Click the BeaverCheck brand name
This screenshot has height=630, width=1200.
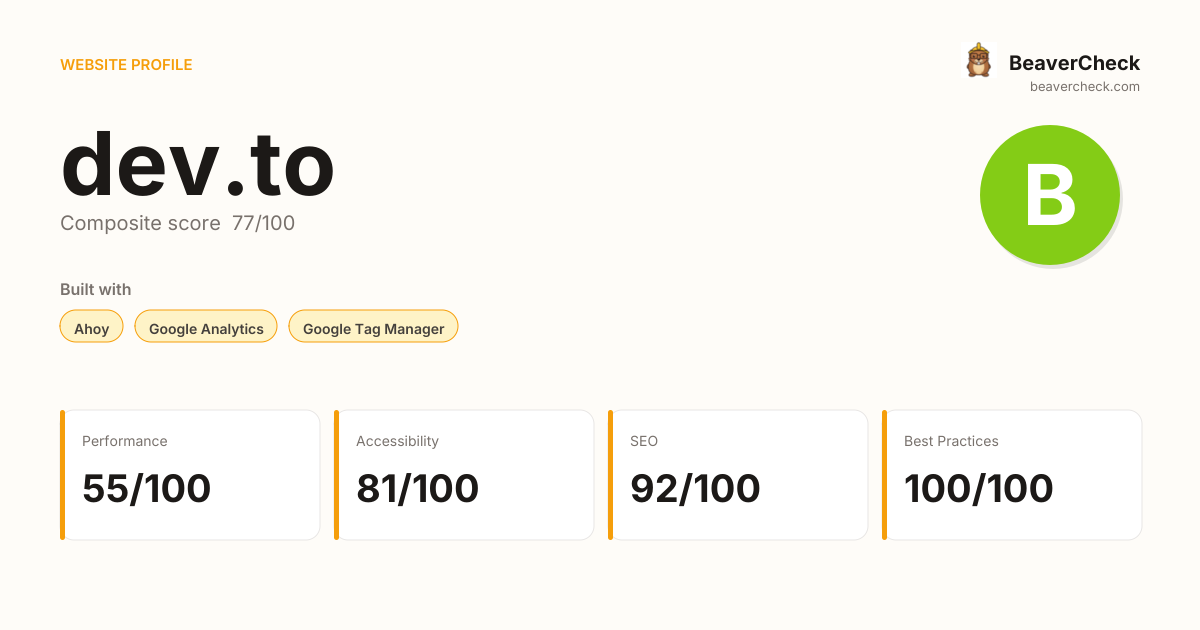click(x=1074, y=63)
